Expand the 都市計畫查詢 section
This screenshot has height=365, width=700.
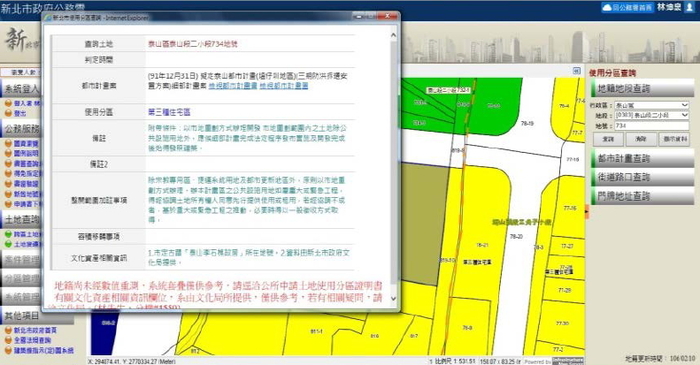(x=642, y=158)
